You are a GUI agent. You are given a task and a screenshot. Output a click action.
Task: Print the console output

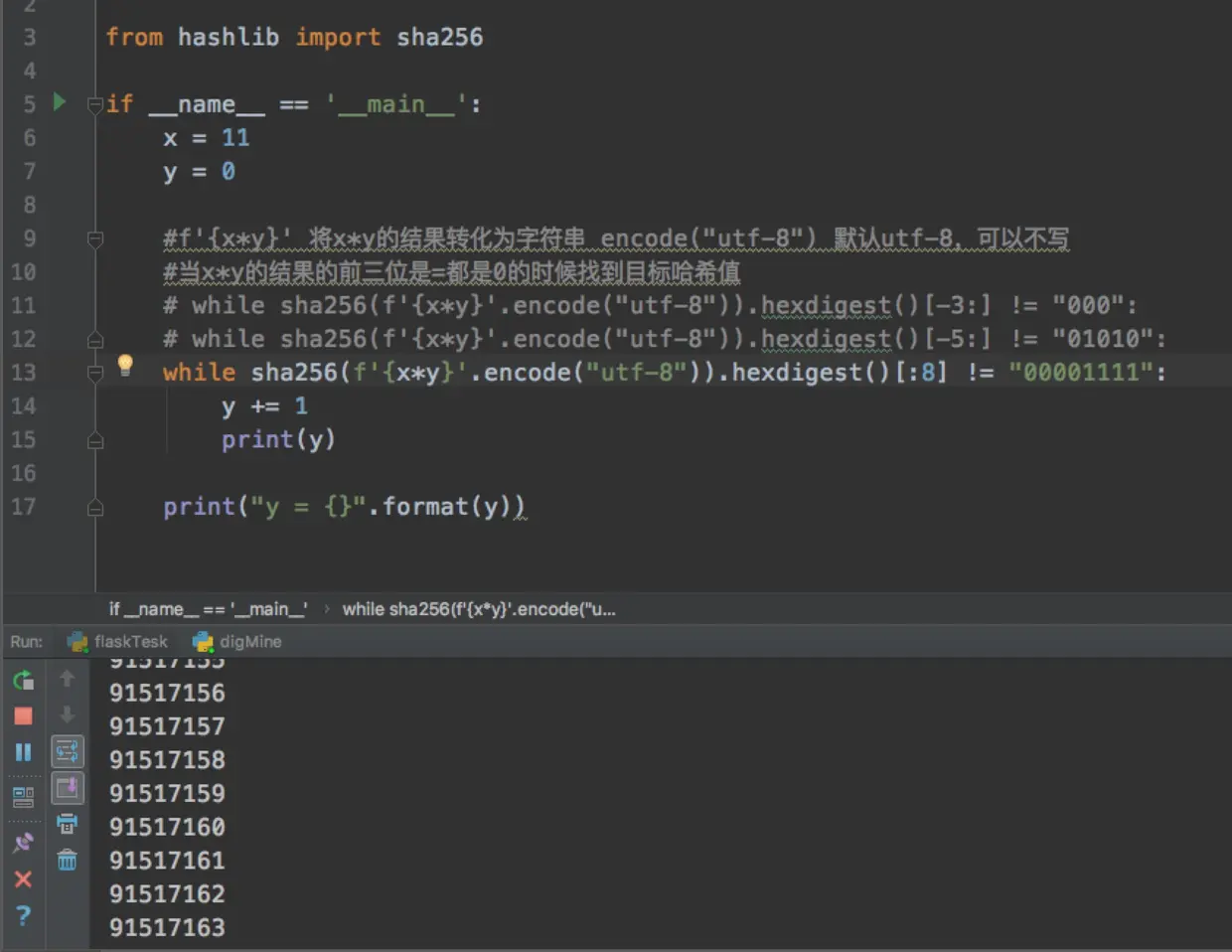pos(67,823)
